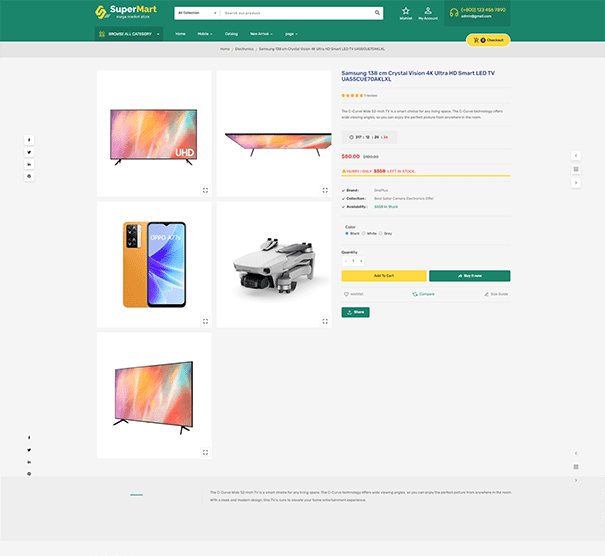The image size is (605, 556).
Task: Expand the front-view UHD TV image fullscreen
Action: tap(205, 190)
